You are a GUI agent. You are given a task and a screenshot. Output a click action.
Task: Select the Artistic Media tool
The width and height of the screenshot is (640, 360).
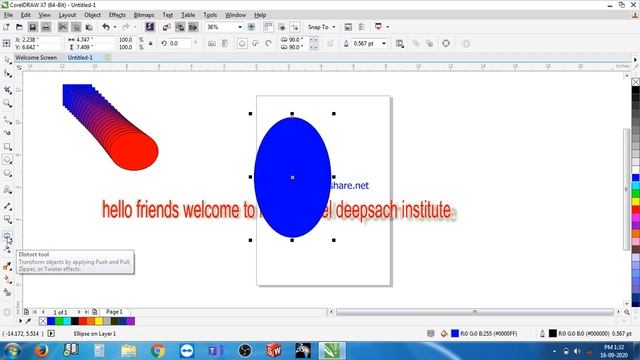[7, 133]
